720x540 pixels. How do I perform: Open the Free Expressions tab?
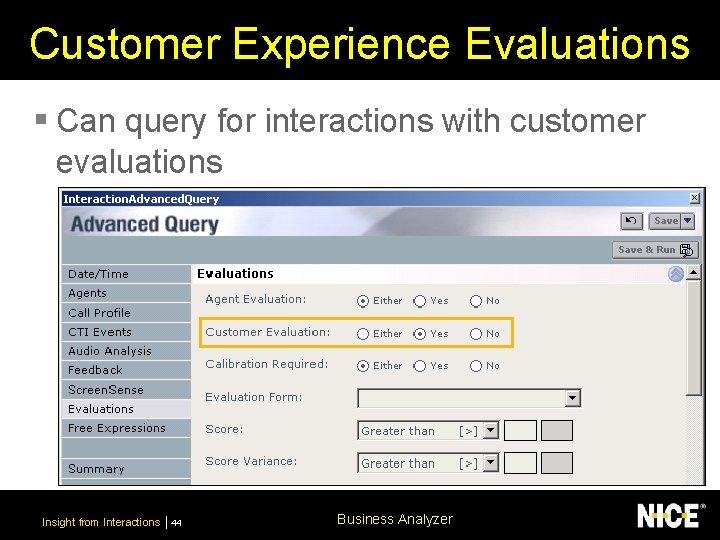click(x=126, y=428)
